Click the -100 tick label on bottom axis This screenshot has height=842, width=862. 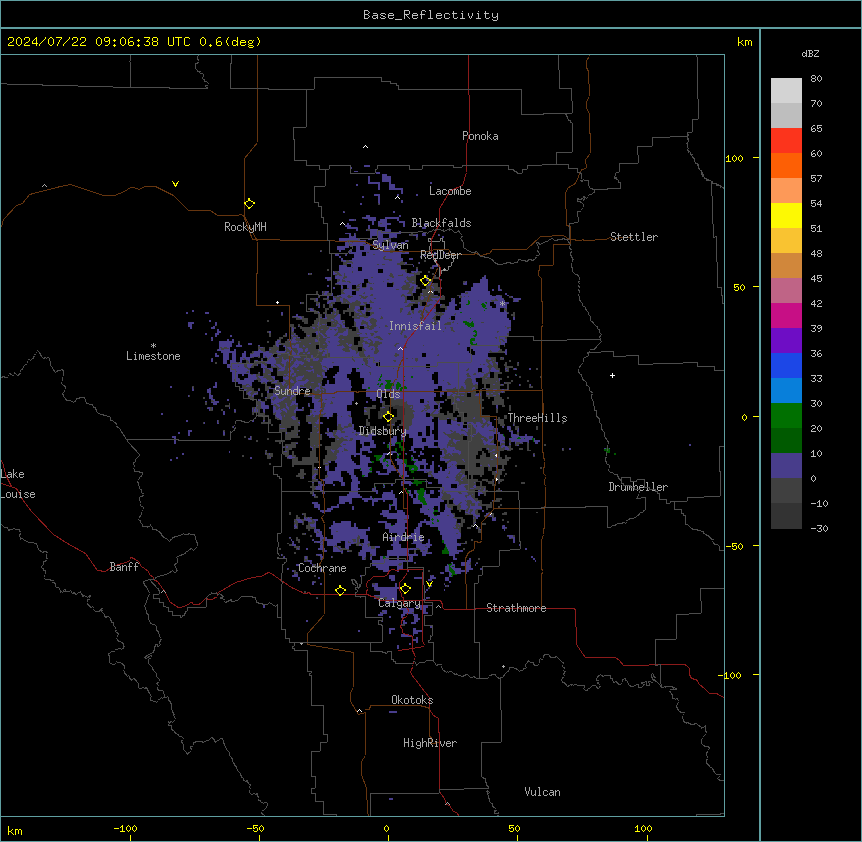click(125, 828)
